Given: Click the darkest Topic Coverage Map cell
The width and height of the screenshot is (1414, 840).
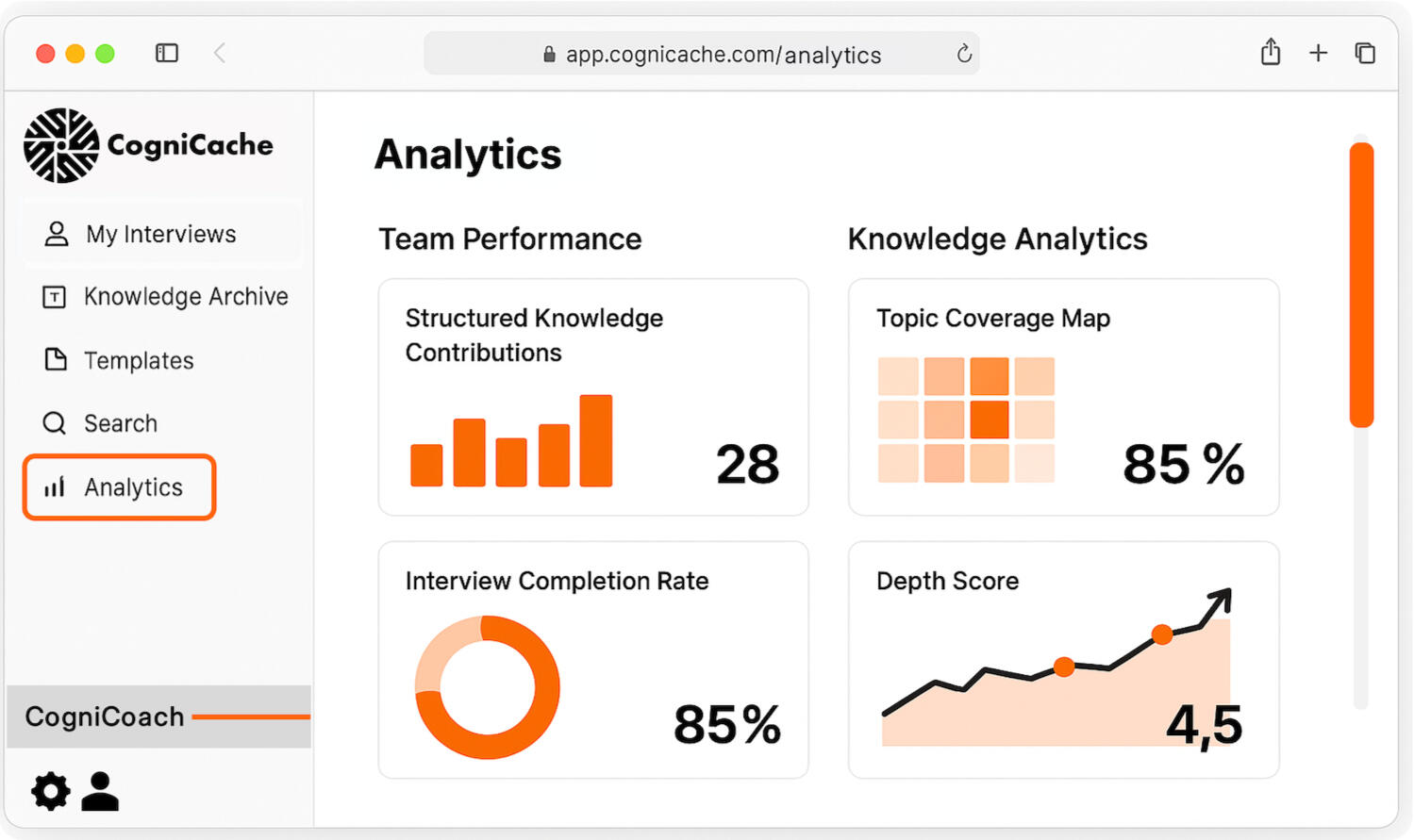Looking at the screenshot, I should click(x=990, y=420).
